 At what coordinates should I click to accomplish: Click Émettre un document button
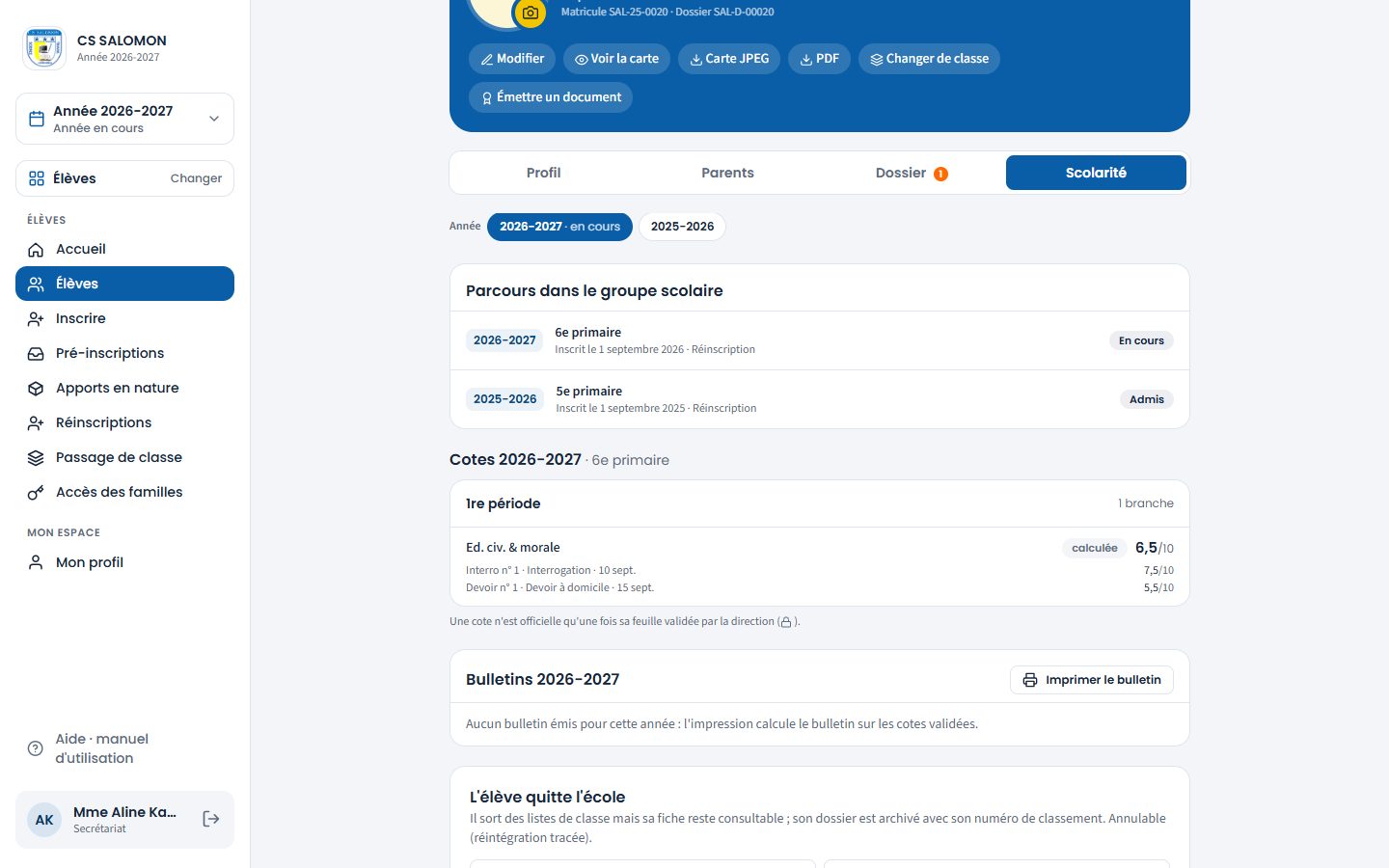[551, 97]
